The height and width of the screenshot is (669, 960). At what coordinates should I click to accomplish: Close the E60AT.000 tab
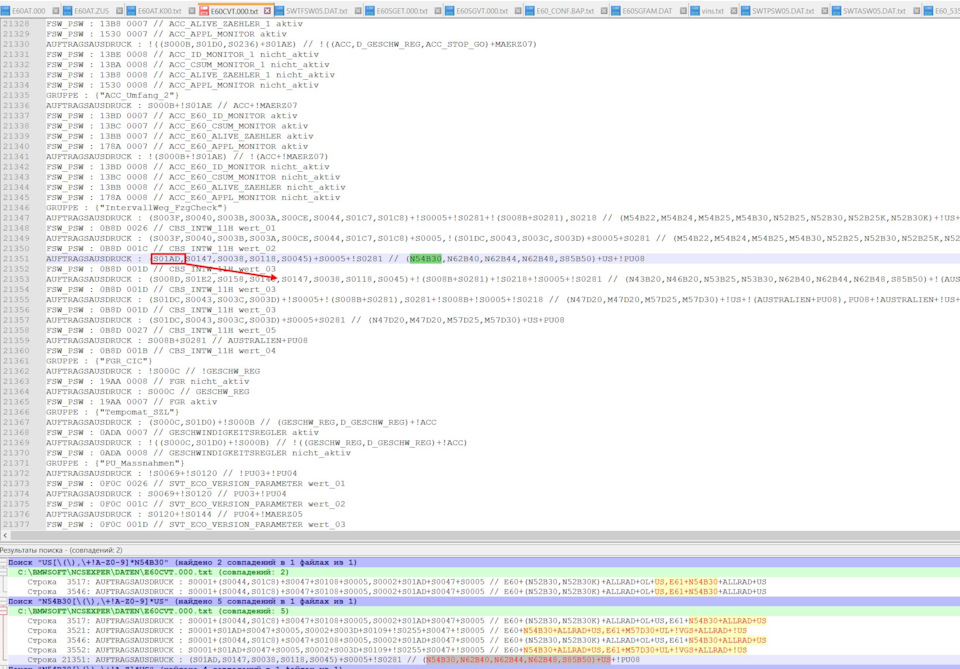[x=56, y=11]
